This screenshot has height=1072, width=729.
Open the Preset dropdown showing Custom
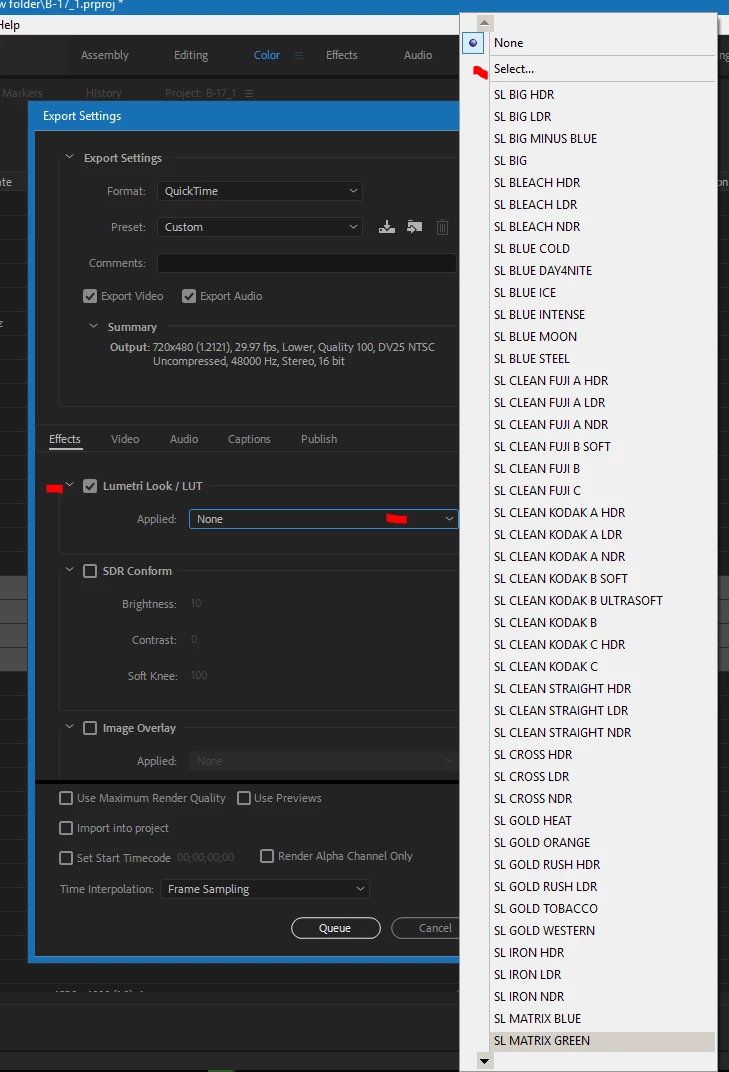259,227
